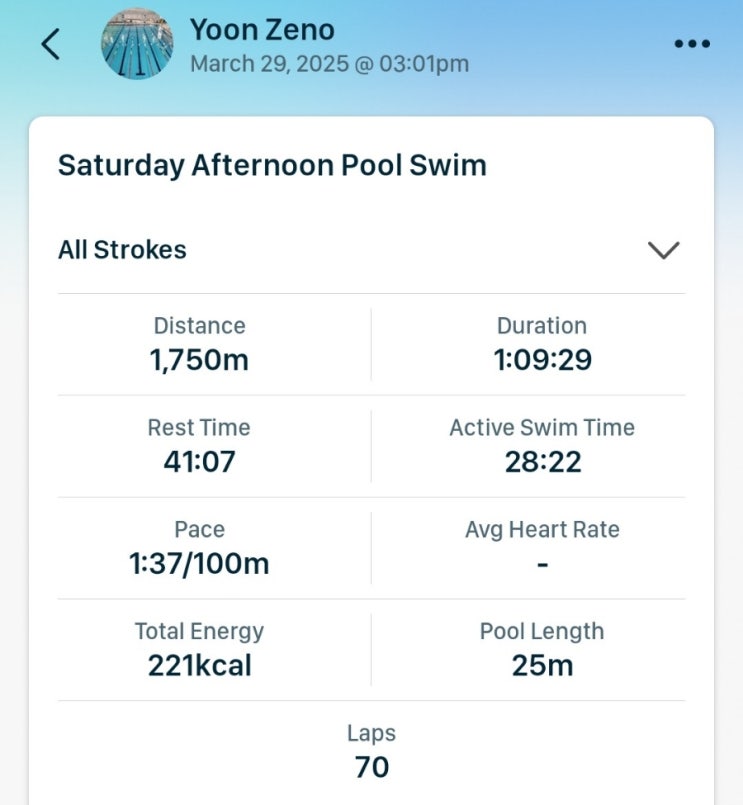Open the three-dot more options menu
743x805 pixels.
pyautogui.click(x=692, y=44)
